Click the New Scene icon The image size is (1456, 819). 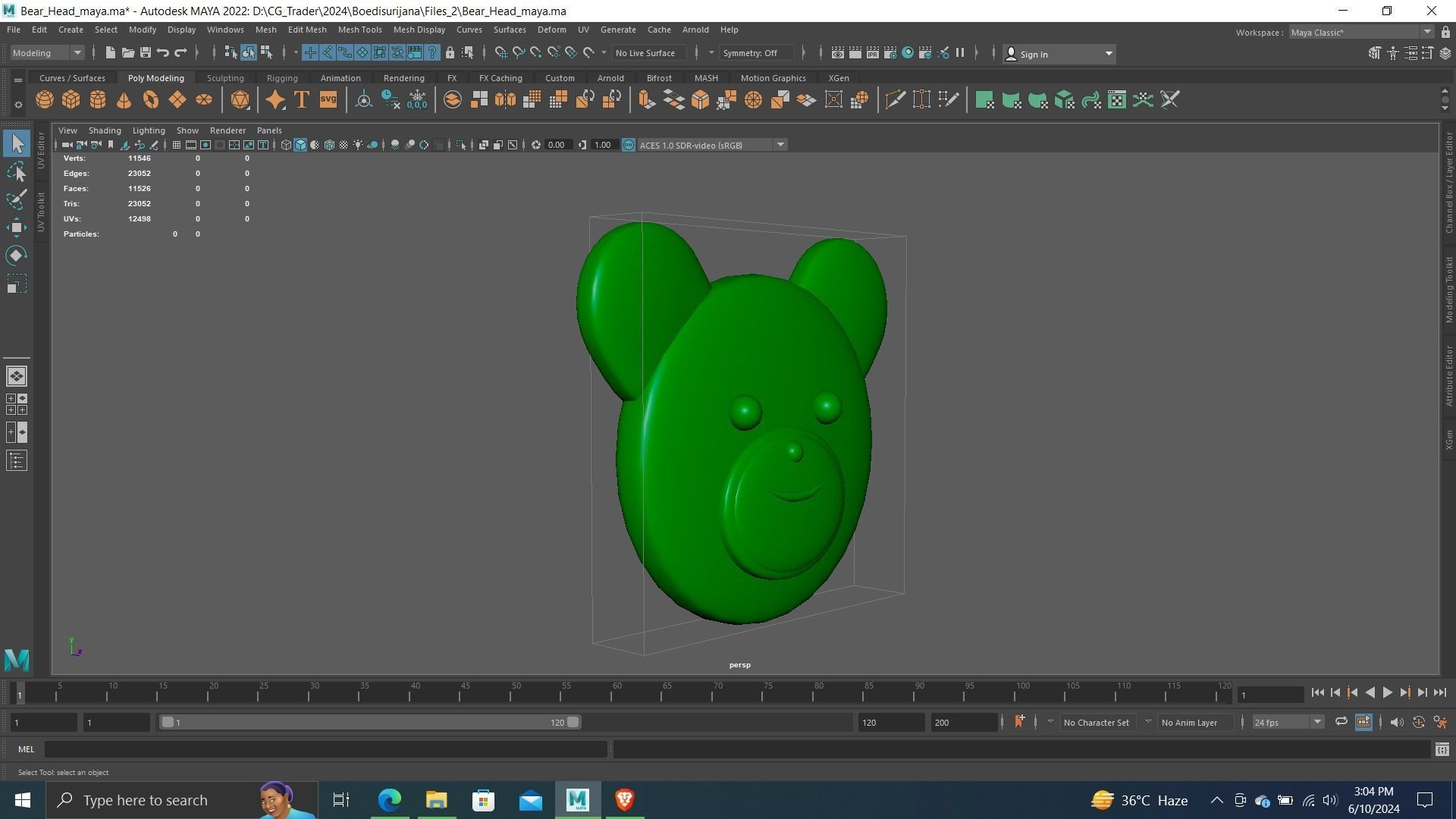[x=110, y=52]
